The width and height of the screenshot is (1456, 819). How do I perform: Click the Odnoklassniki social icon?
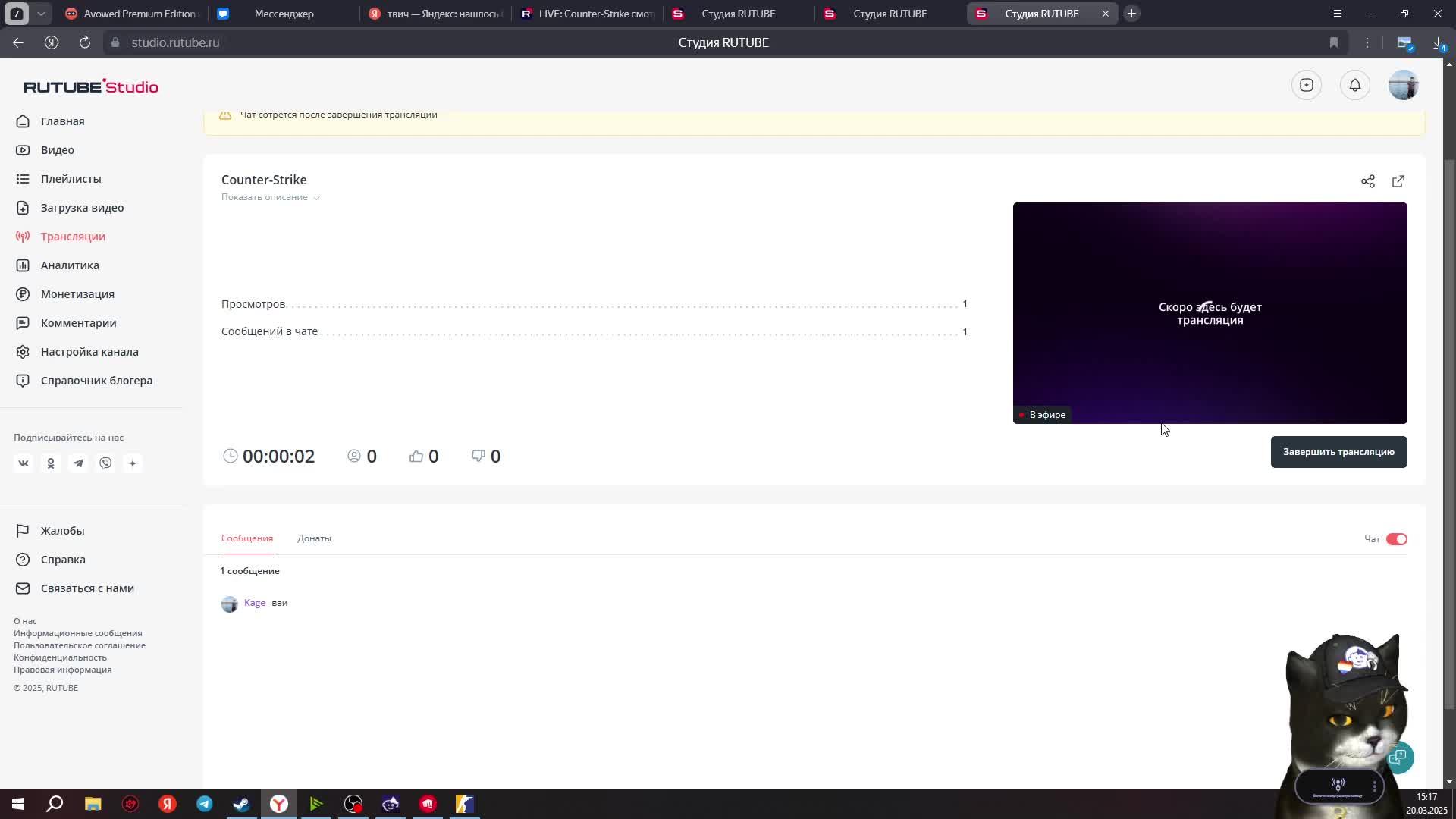coord(51,463)
